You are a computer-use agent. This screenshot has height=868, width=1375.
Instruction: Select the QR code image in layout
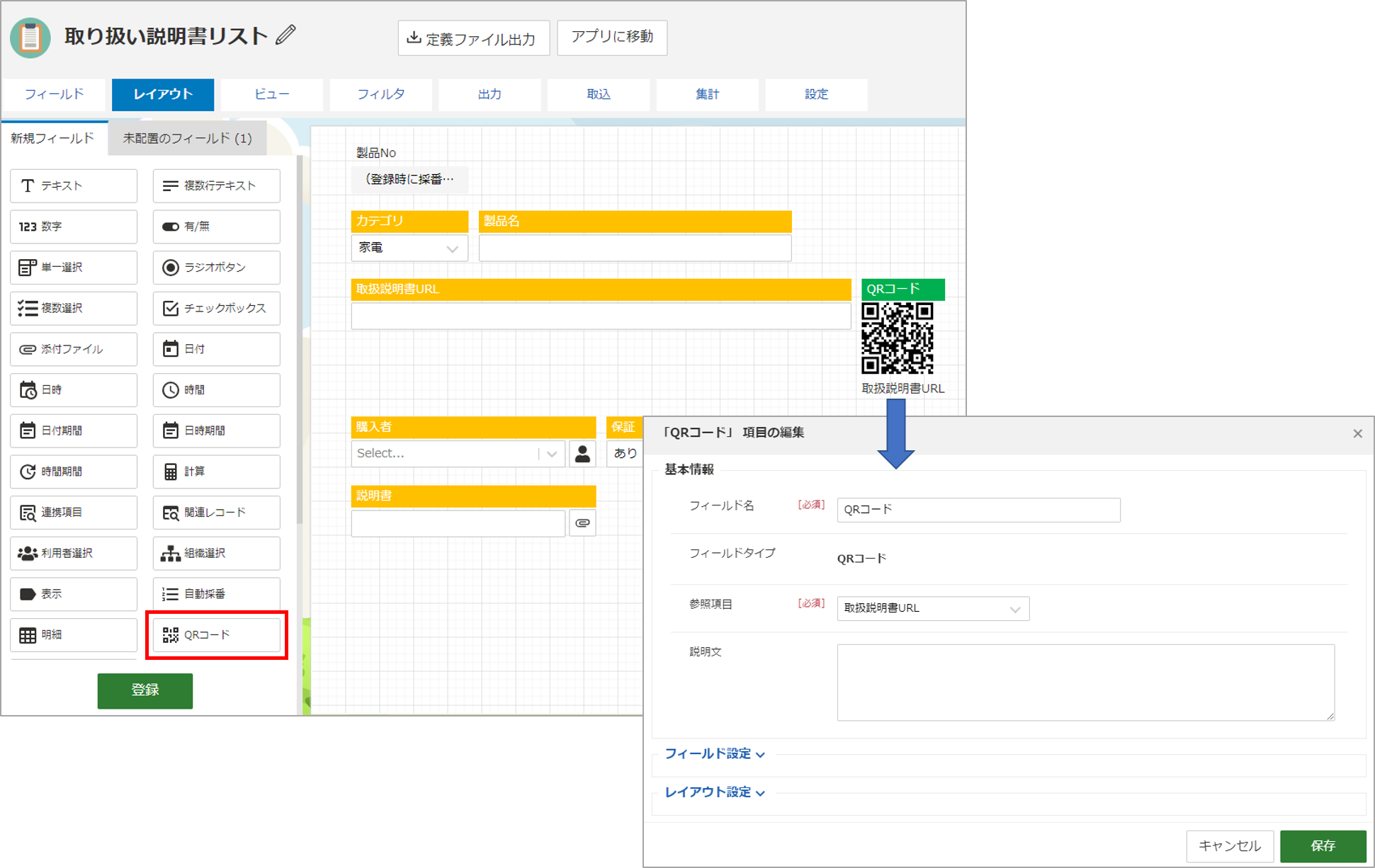(898, 338)
